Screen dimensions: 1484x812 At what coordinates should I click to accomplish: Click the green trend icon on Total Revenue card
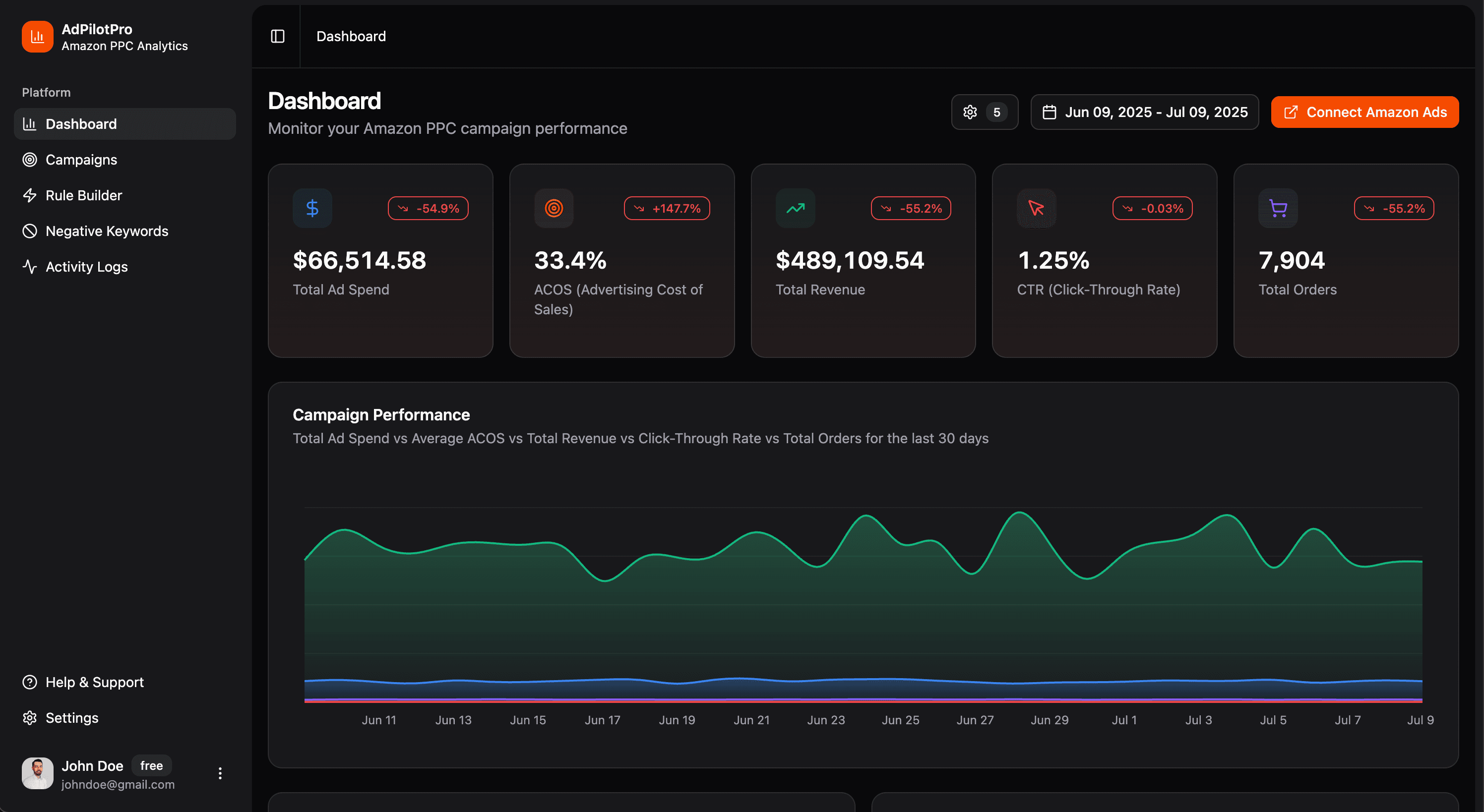point(795,208)
